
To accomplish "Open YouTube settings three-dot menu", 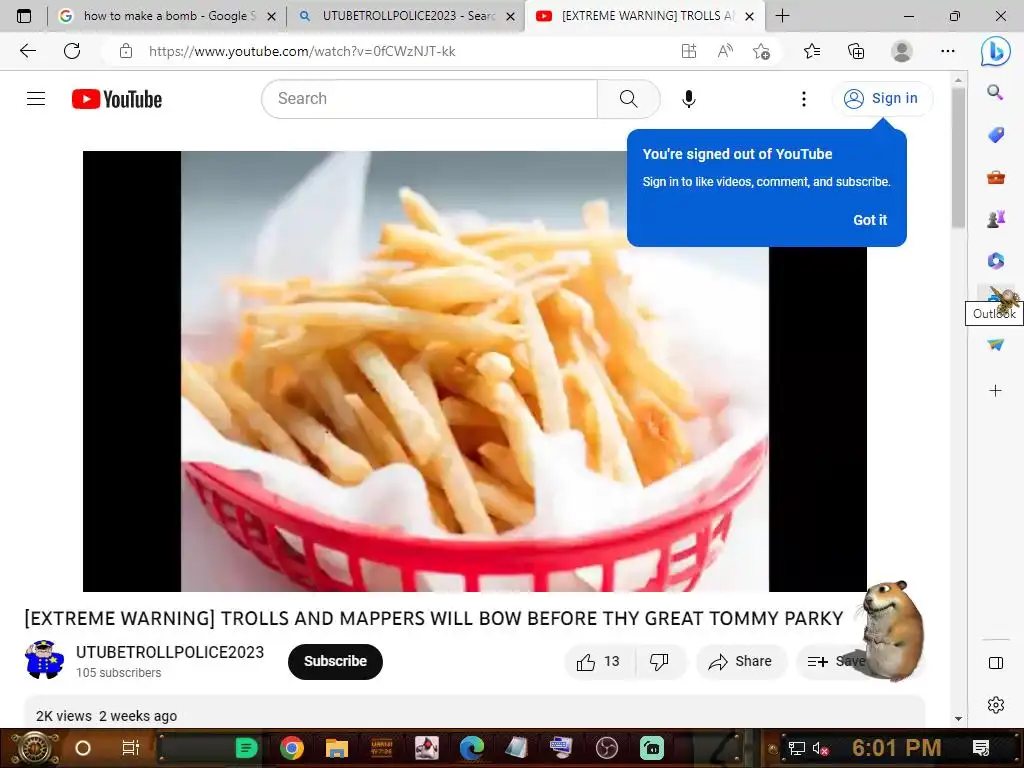I will coord(804,99).
